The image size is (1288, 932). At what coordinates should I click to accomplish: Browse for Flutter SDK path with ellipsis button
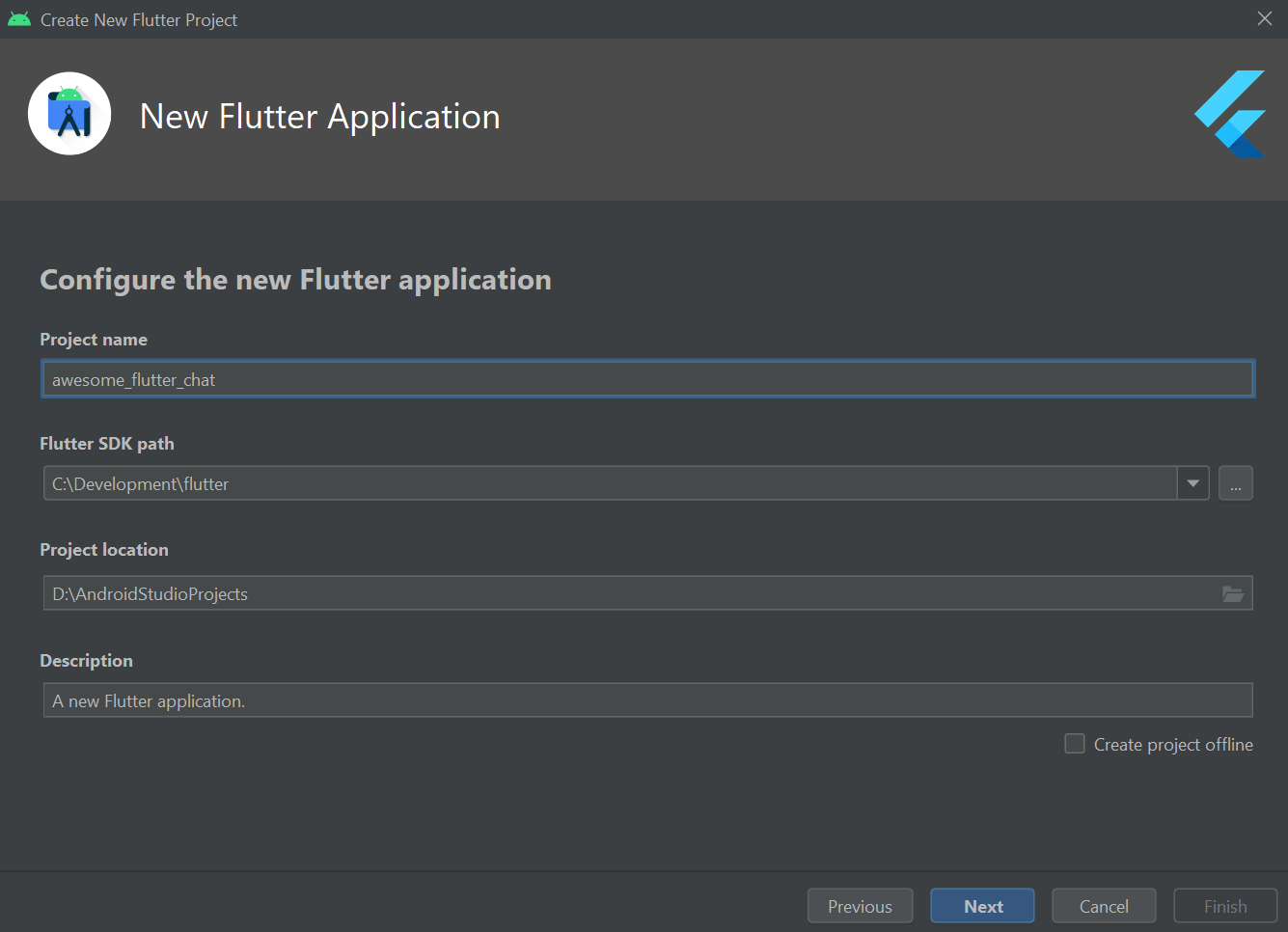point(1235,483)
